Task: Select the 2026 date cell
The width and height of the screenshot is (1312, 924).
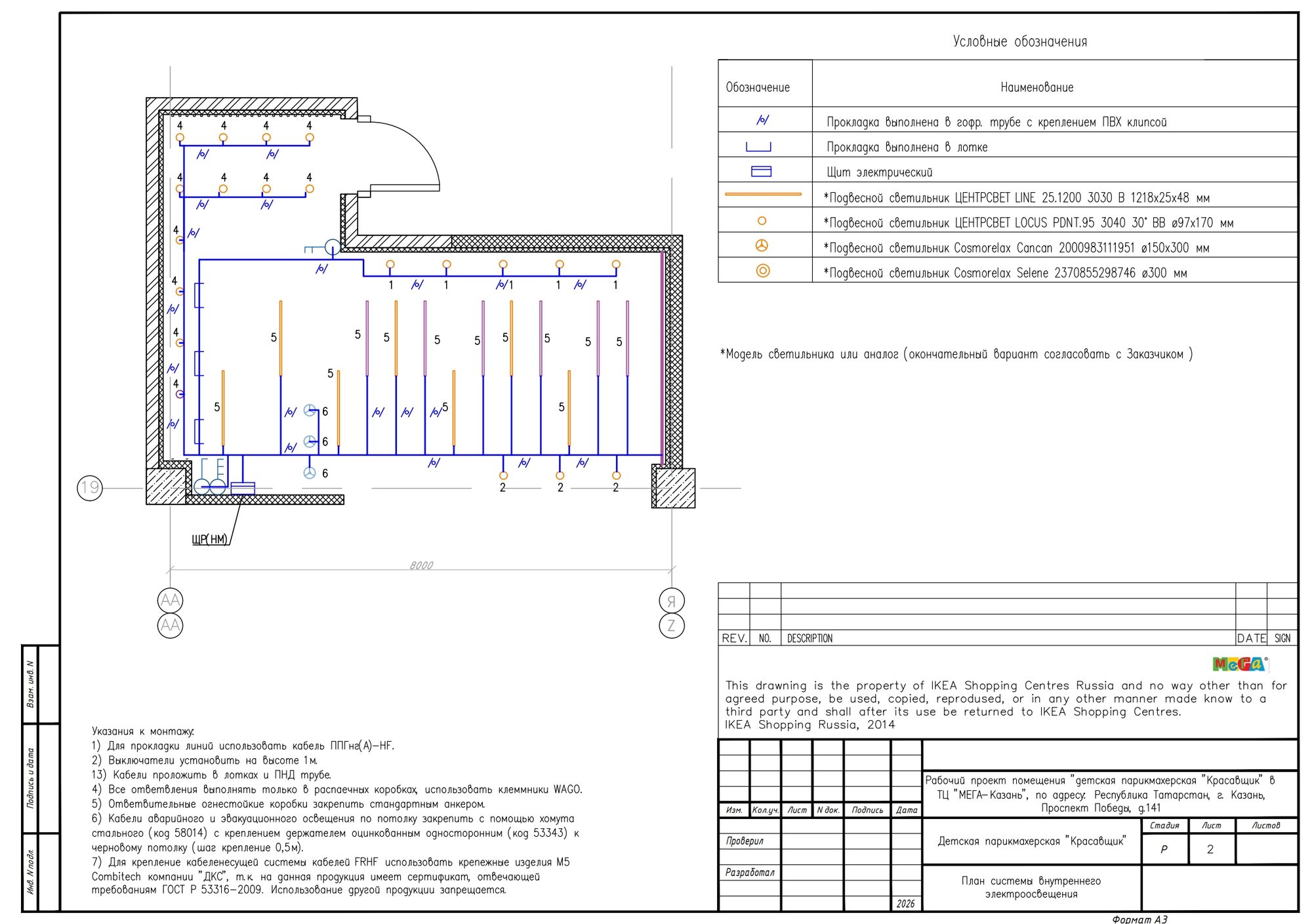Action: tap(906, 904)
